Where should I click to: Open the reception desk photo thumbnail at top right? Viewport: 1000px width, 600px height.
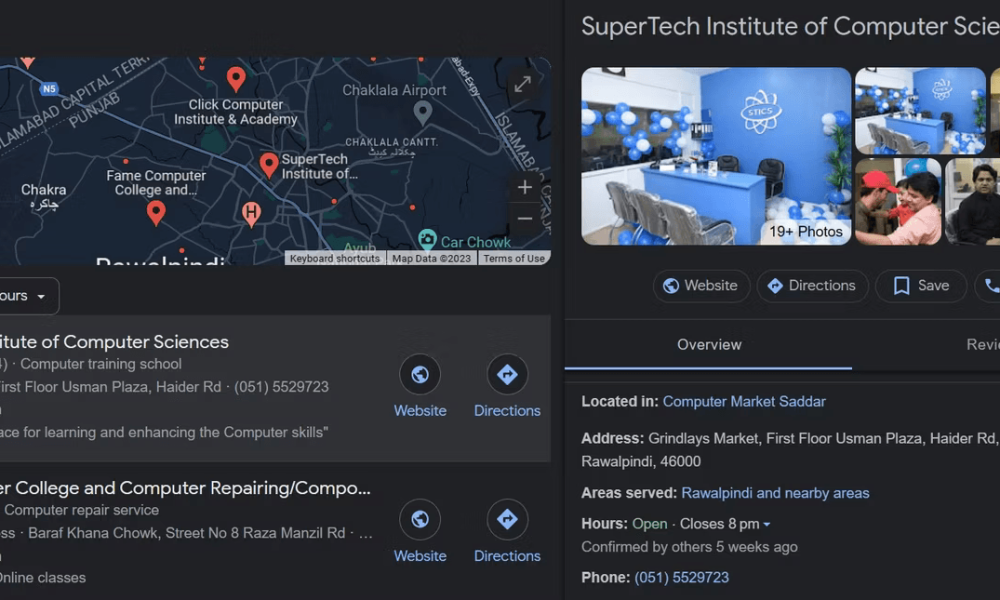click(920, 111)
